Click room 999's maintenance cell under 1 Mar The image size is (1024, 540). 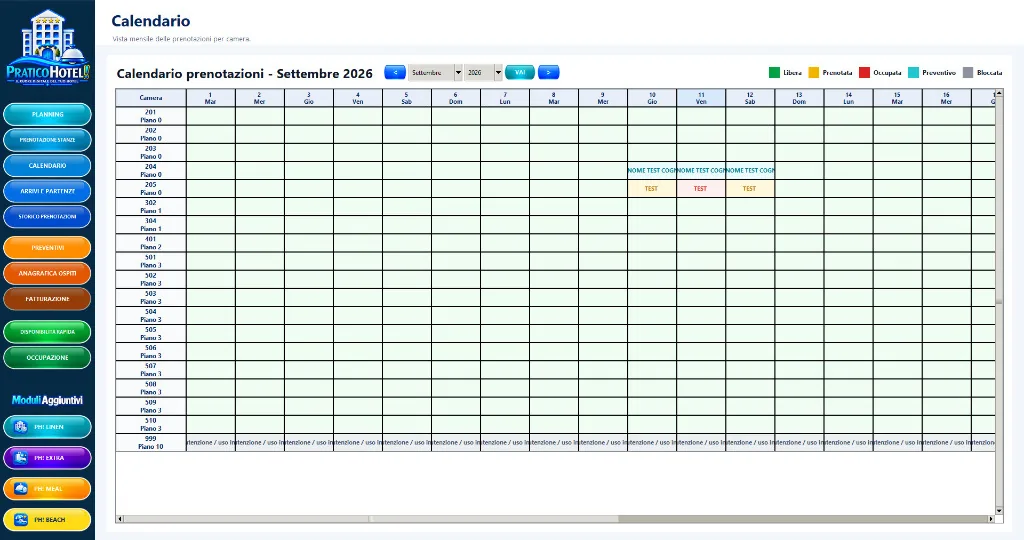click(210, 443)
